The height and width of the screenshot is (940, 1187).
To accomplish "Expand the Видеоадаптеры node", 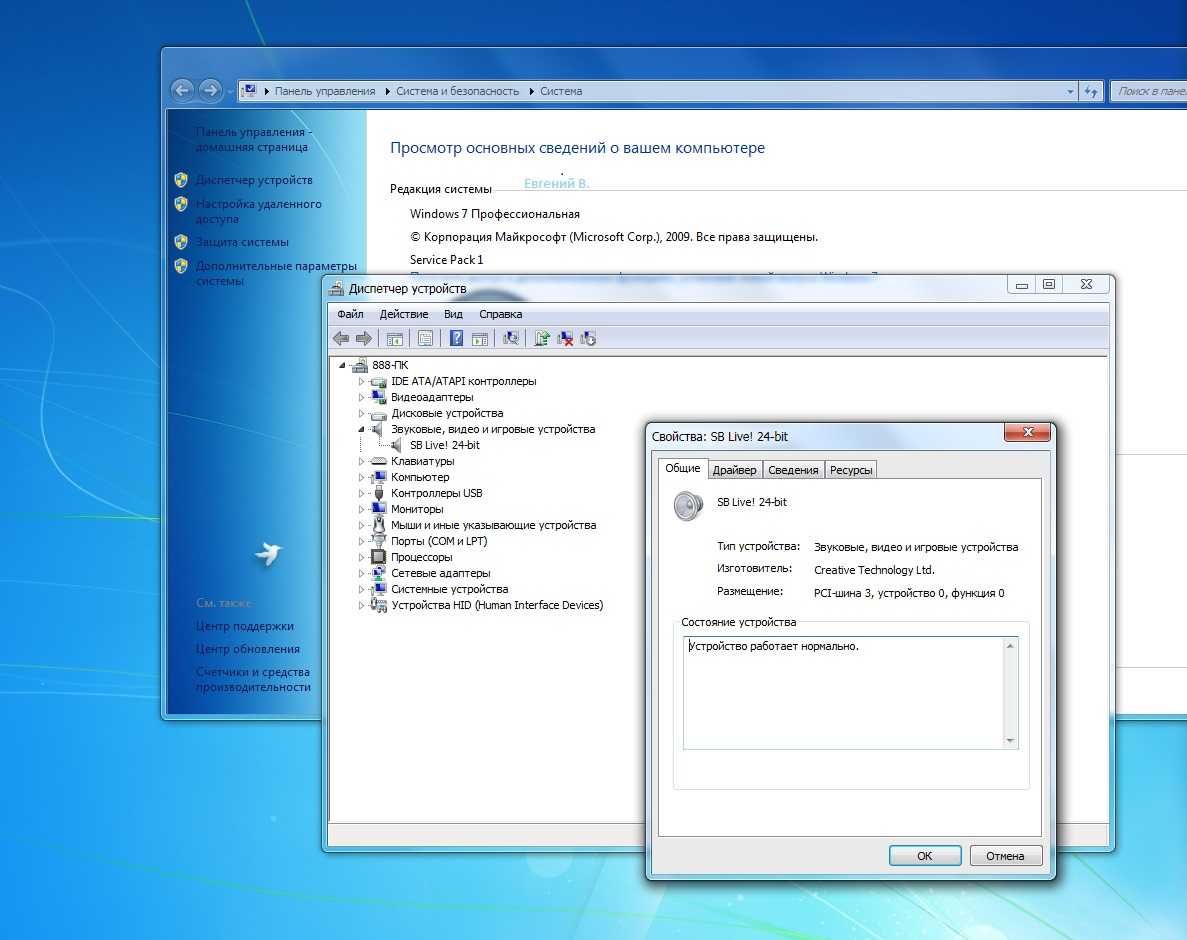I will point(361,397).
